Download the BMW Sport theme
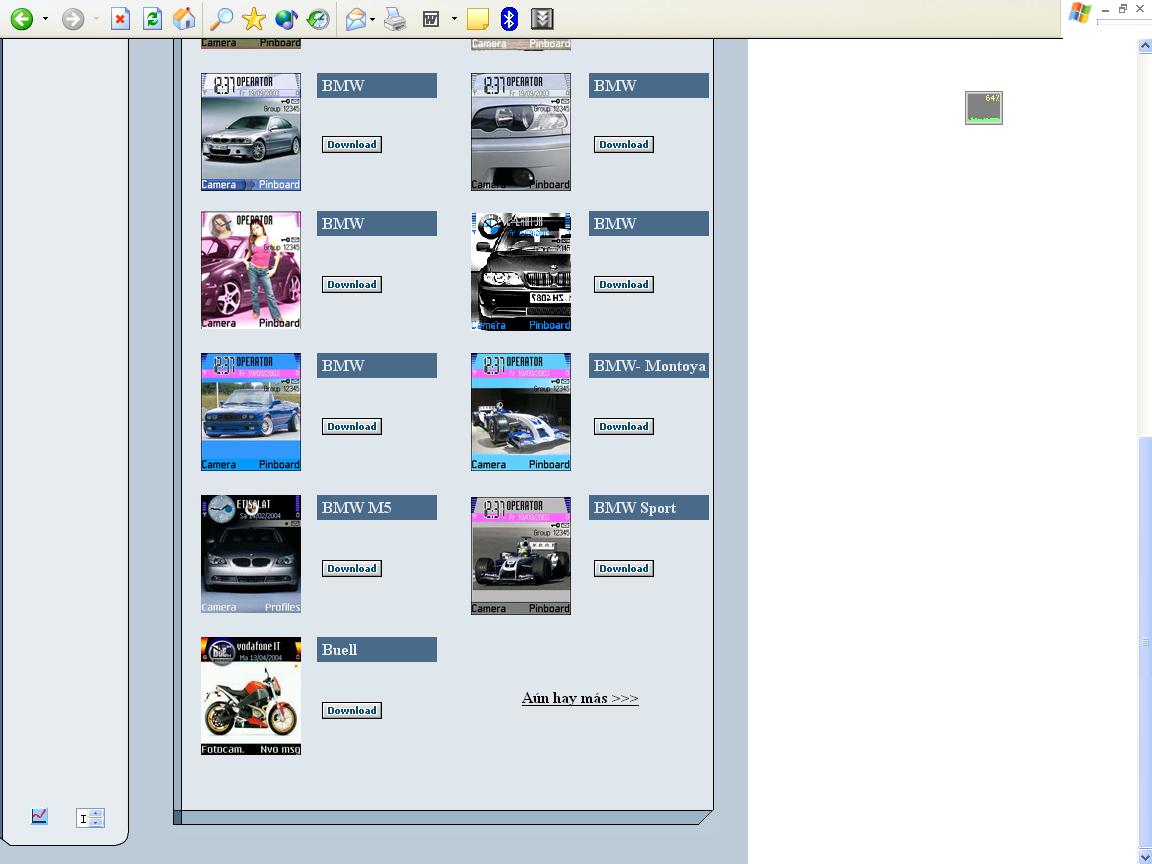This screenshot has height=864, width=1152. point(624,568)
